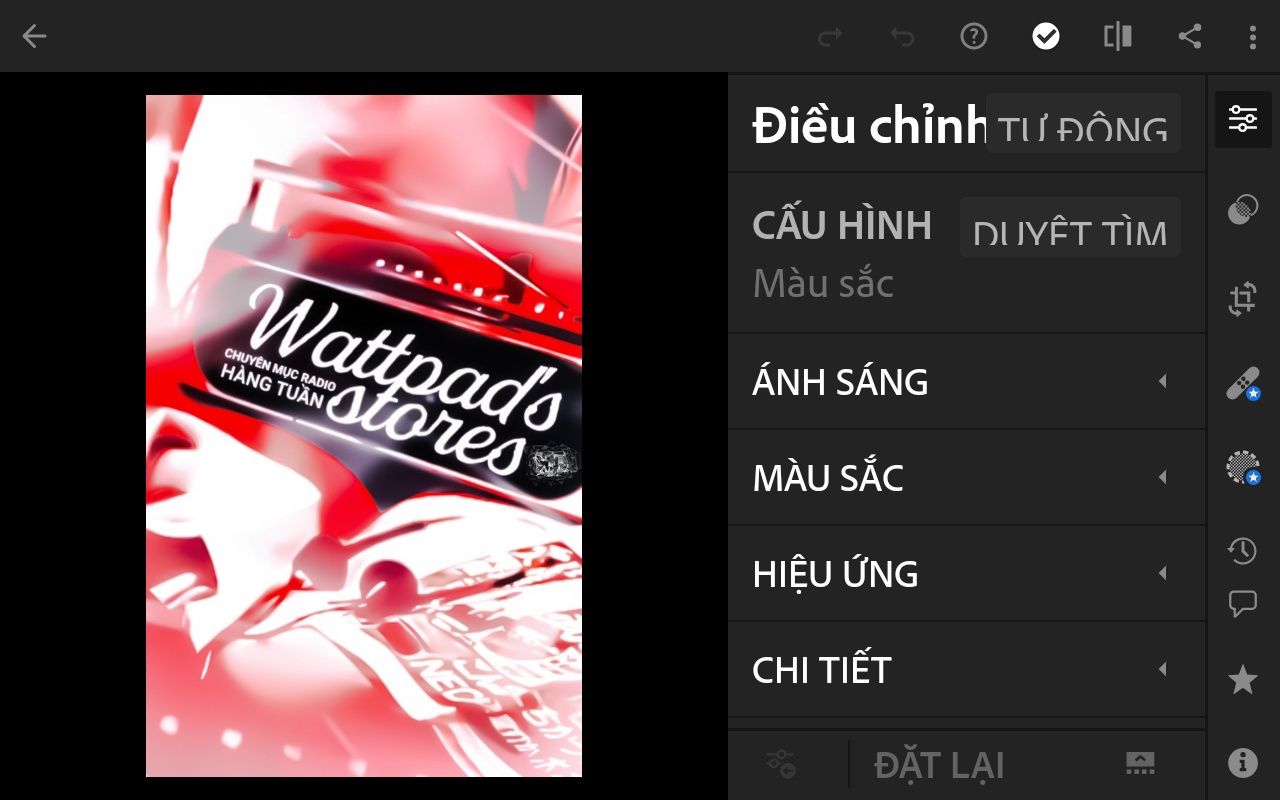Open the masking circle tool
The width and height of the screenshot is (1280, 800).
pyautogui.click(x=1243, y=210)
